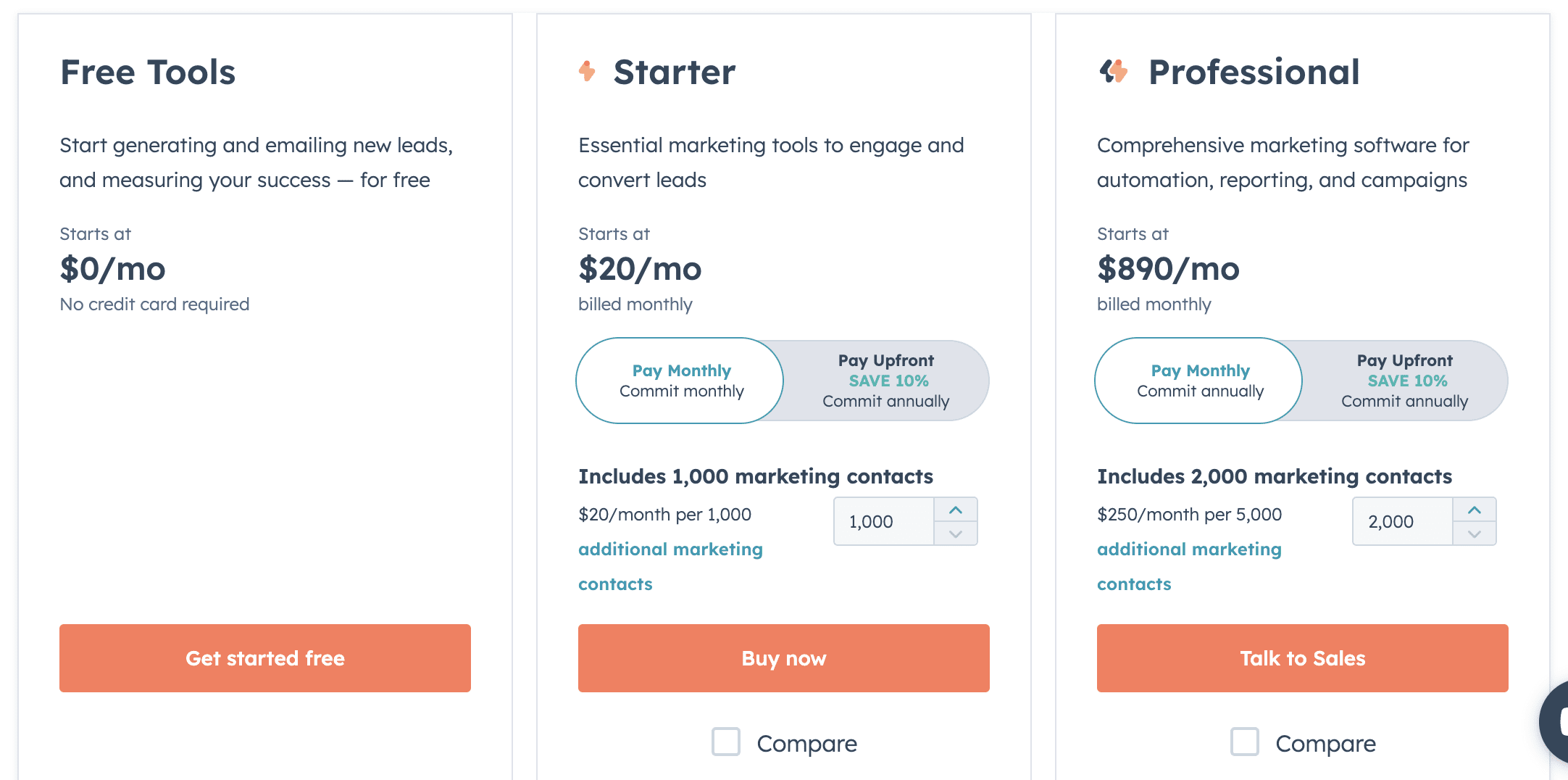
Task: Select Pay Upfront for the Professional plan
Action: click(x=1404, y=381)
